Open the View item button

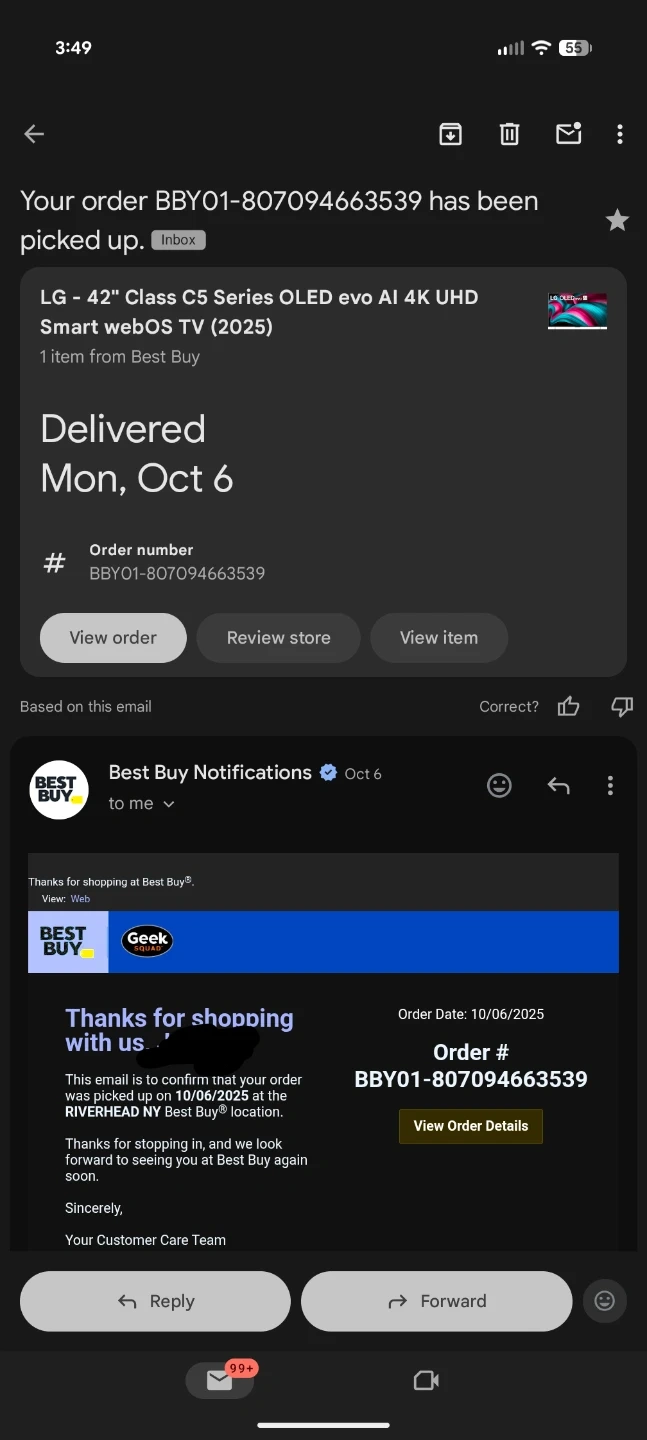point(439,638)
